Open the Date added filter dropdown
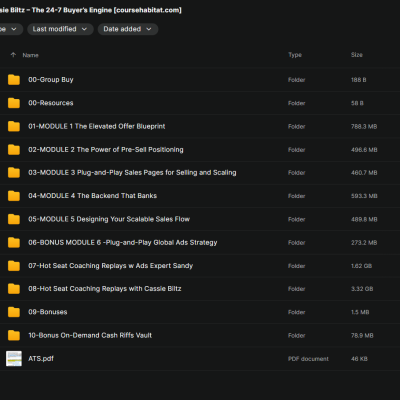The height and width of the screenshot is (400, 400). [x=128, y=29]
